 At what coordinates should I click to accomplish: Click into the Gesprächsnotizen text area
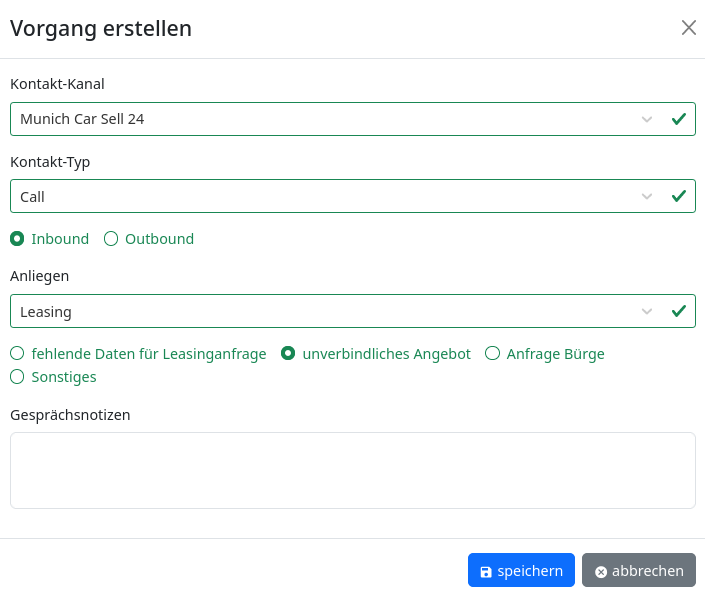pyautogui.click(x=352, y=470)
